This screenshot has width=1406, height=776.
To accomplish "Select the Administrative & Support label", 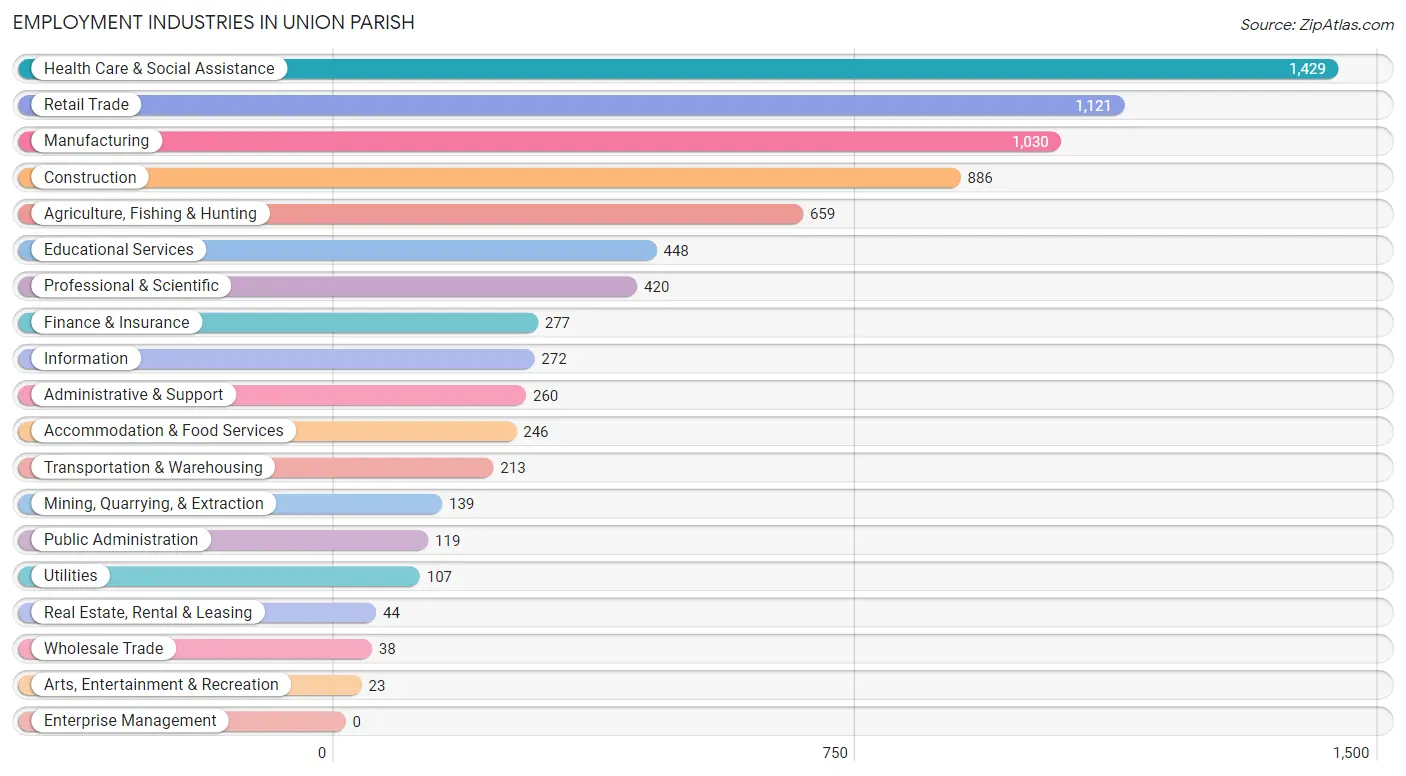I will click(x=133, y=394).
